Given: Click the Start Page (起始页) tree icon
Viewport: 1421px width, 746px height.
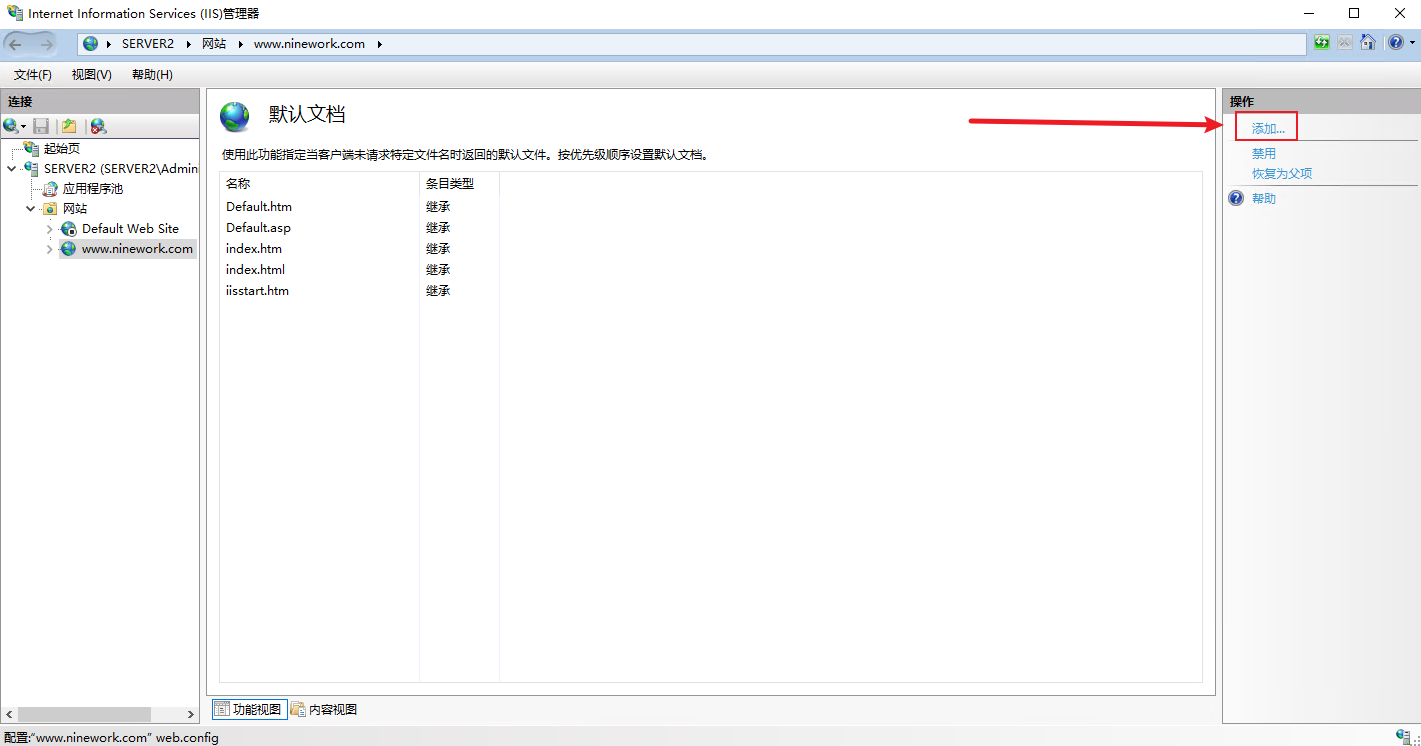Looking at the screenshot, I should tap(32, 148).
